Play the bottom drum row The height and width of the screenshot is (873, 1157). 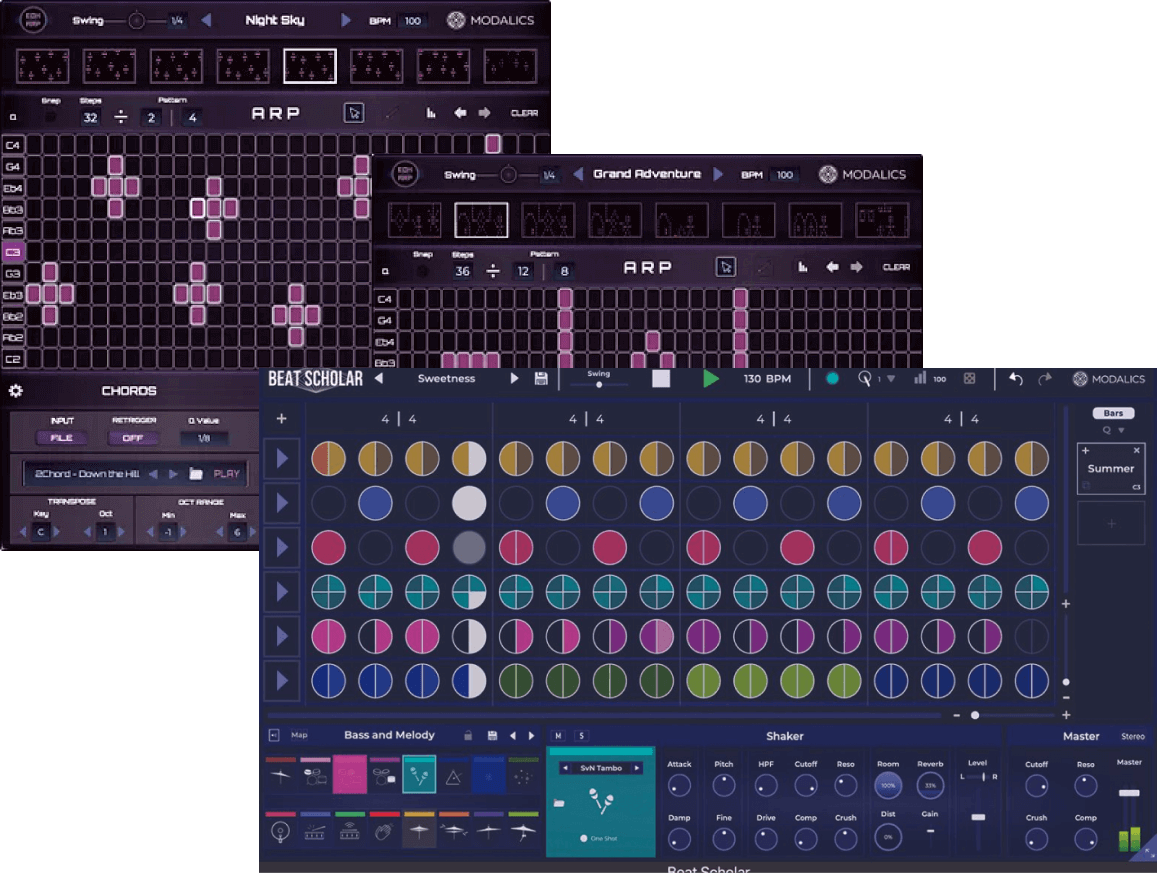point(282,680)
